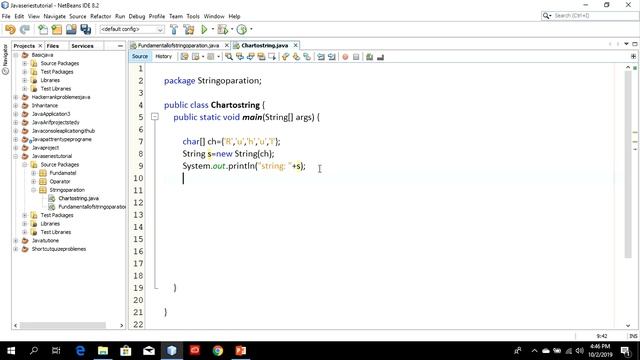The width and height of the screenshot is (640, 360).
Task: Click Shift Line Right icon
Action: pyautogui.click(x=331, y=57)
